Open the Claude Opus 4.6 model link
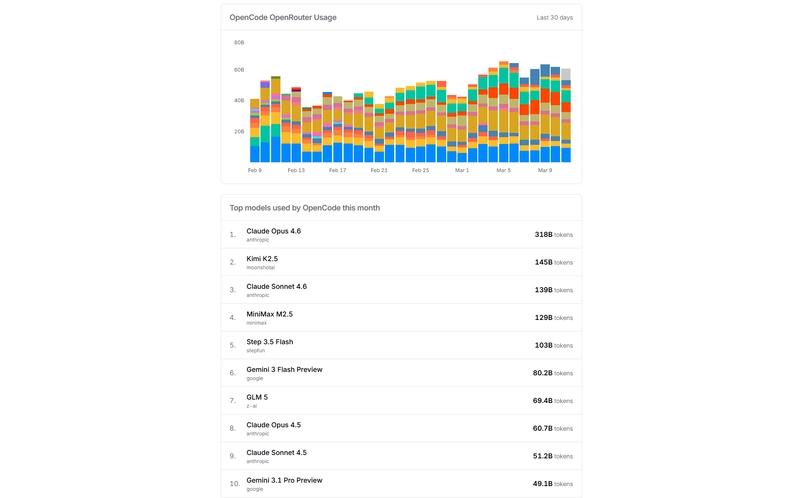Viewport: 800px width, 498px height. click(x=273, y=231)
